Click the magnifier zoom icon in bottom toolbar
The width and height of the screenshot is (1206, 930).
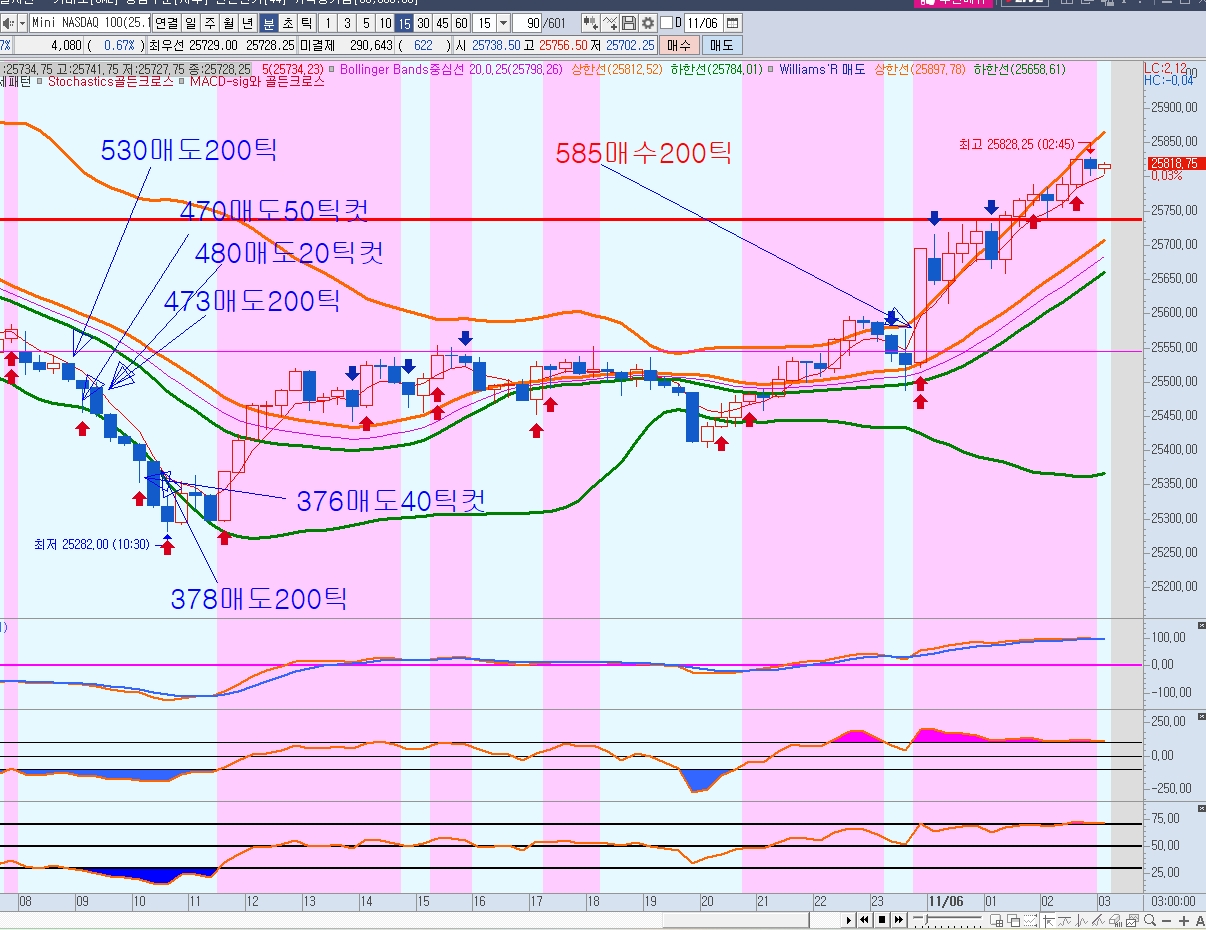point(1150,920)
